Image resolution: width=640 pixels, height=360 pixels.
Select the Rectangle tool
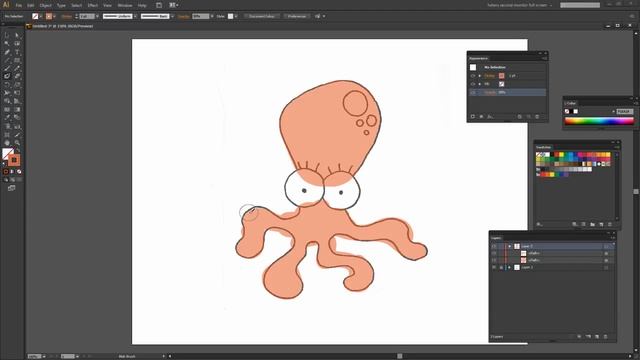click(17, 60)
